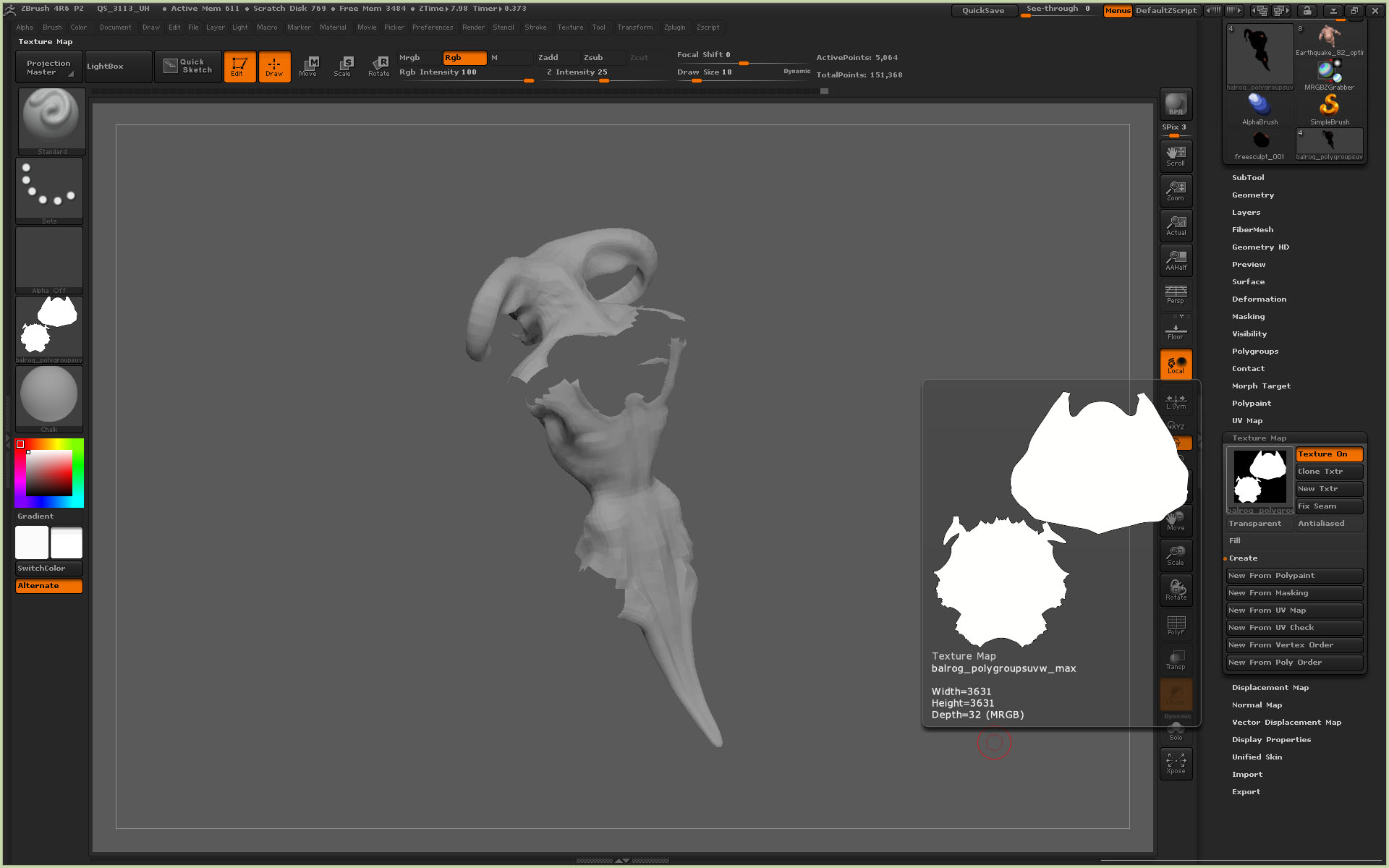This screenshot has height=868, width=1389.
Task: Expand the SubTool palette section
Action: pyautogui.click(x=1248, y=178)
